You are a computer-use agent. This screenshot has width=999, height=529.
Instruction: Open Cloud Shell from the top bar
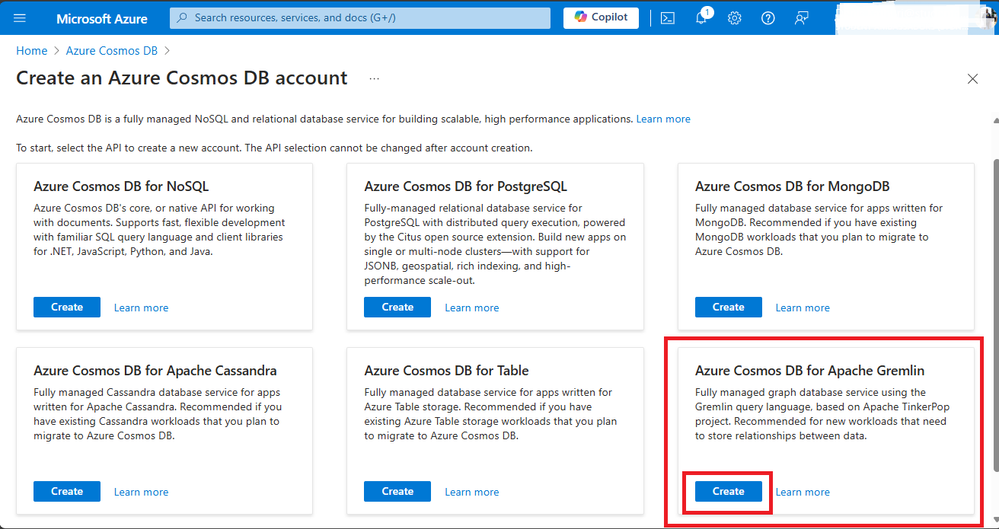(668, 18)
